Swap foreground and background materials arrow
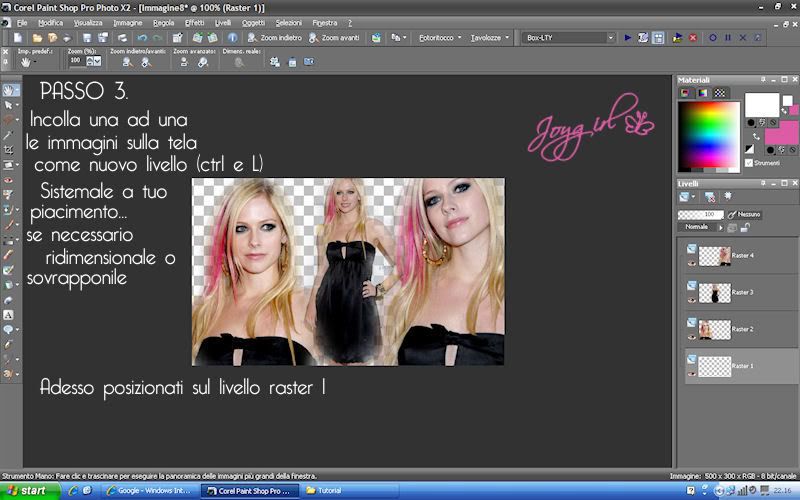 tap(756, 137)
